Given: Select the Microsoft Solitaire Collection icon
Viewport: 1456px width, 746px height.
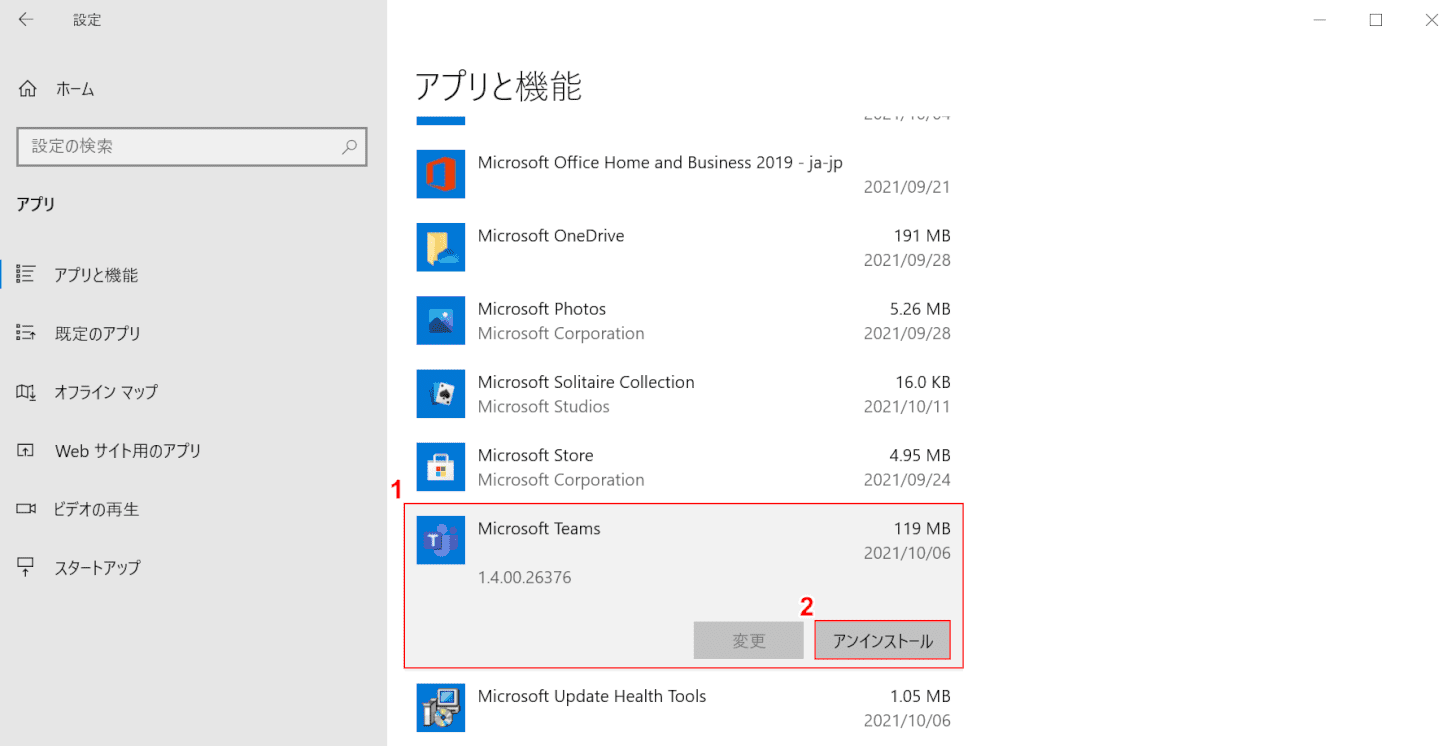Looking at the screenshot, I should click(x=441, y=393).
